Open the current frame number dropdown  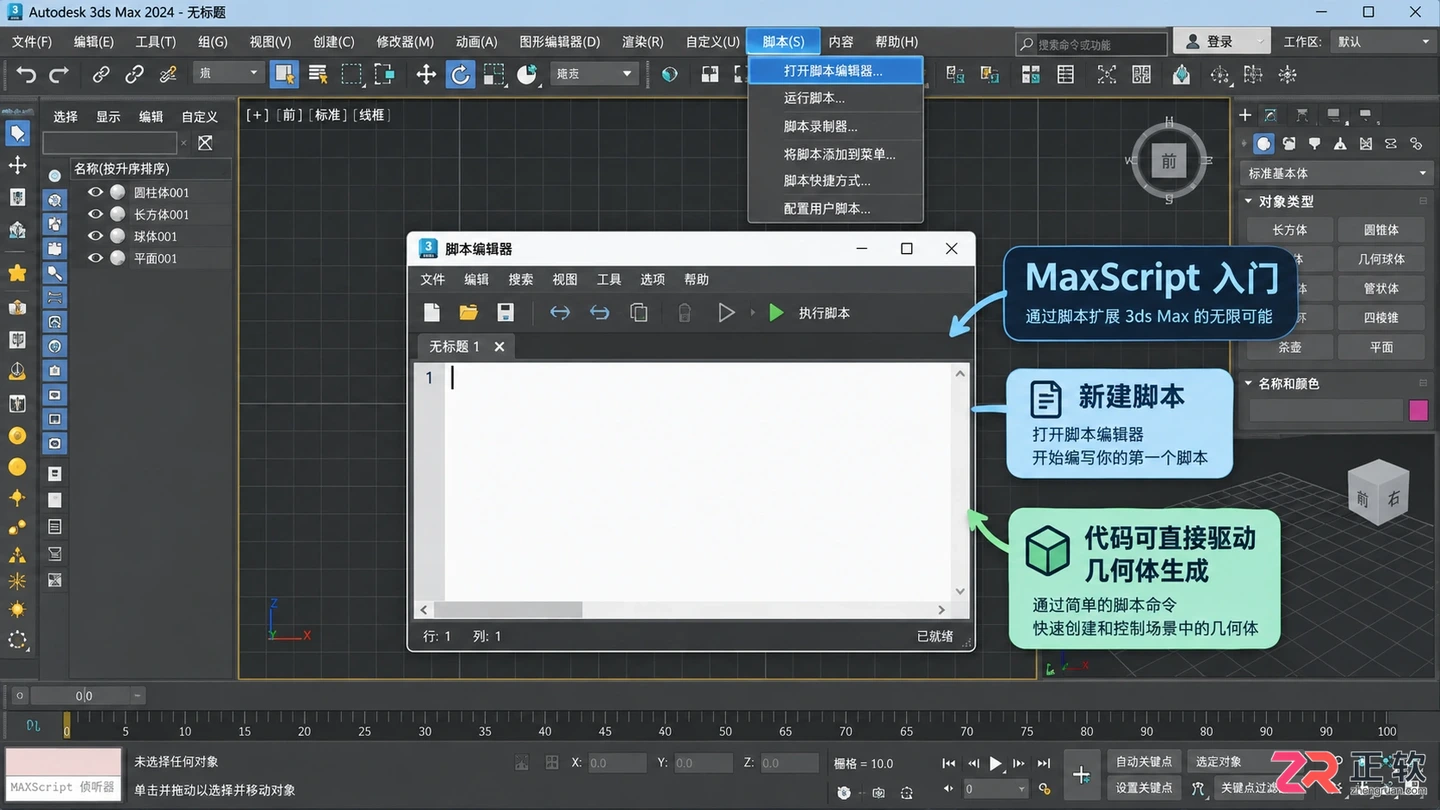pyautogui.click(x=994, y=789)
